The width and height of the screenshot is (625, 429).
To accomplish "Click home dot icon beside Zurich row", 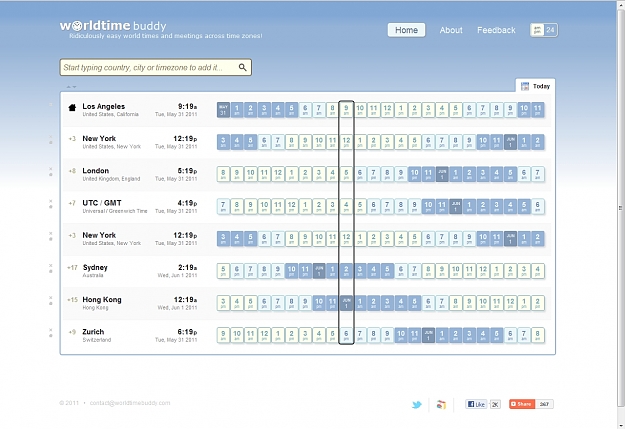I will click(x=51, y=336).
